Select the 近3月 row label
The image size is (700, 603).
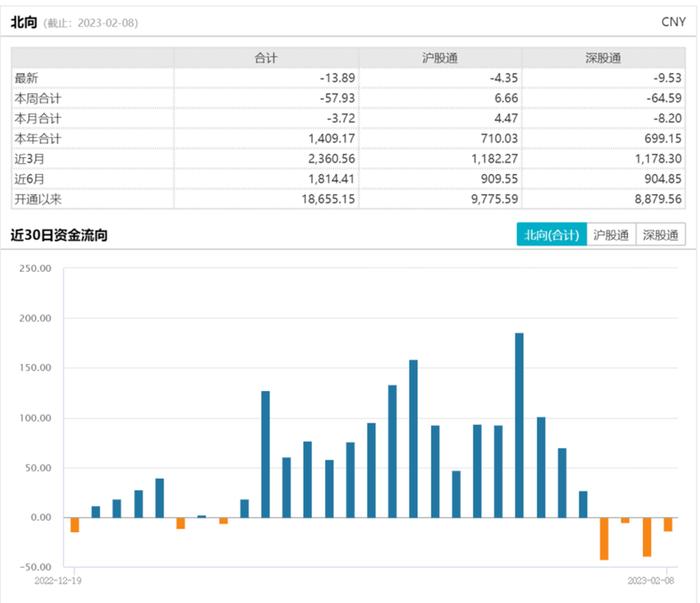(x=29, y=159)
